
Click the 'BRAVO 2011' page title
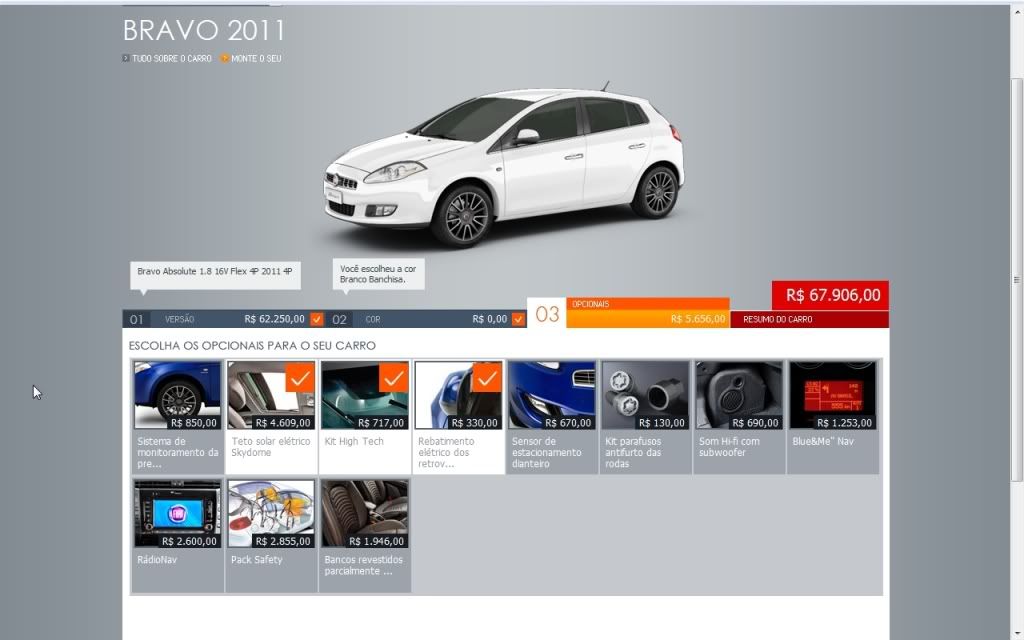click(204, 30)
